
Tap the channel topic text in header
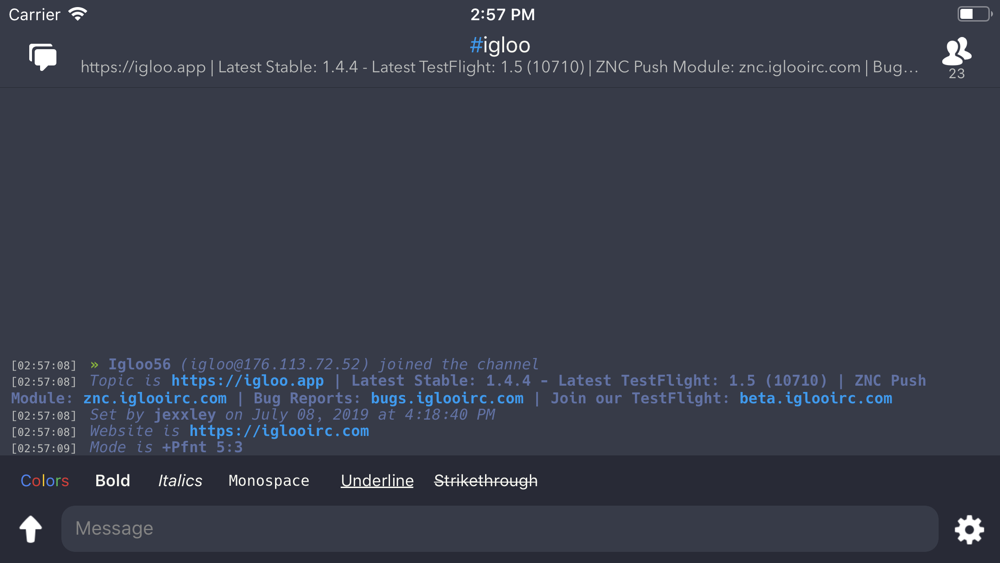[499, 67]
